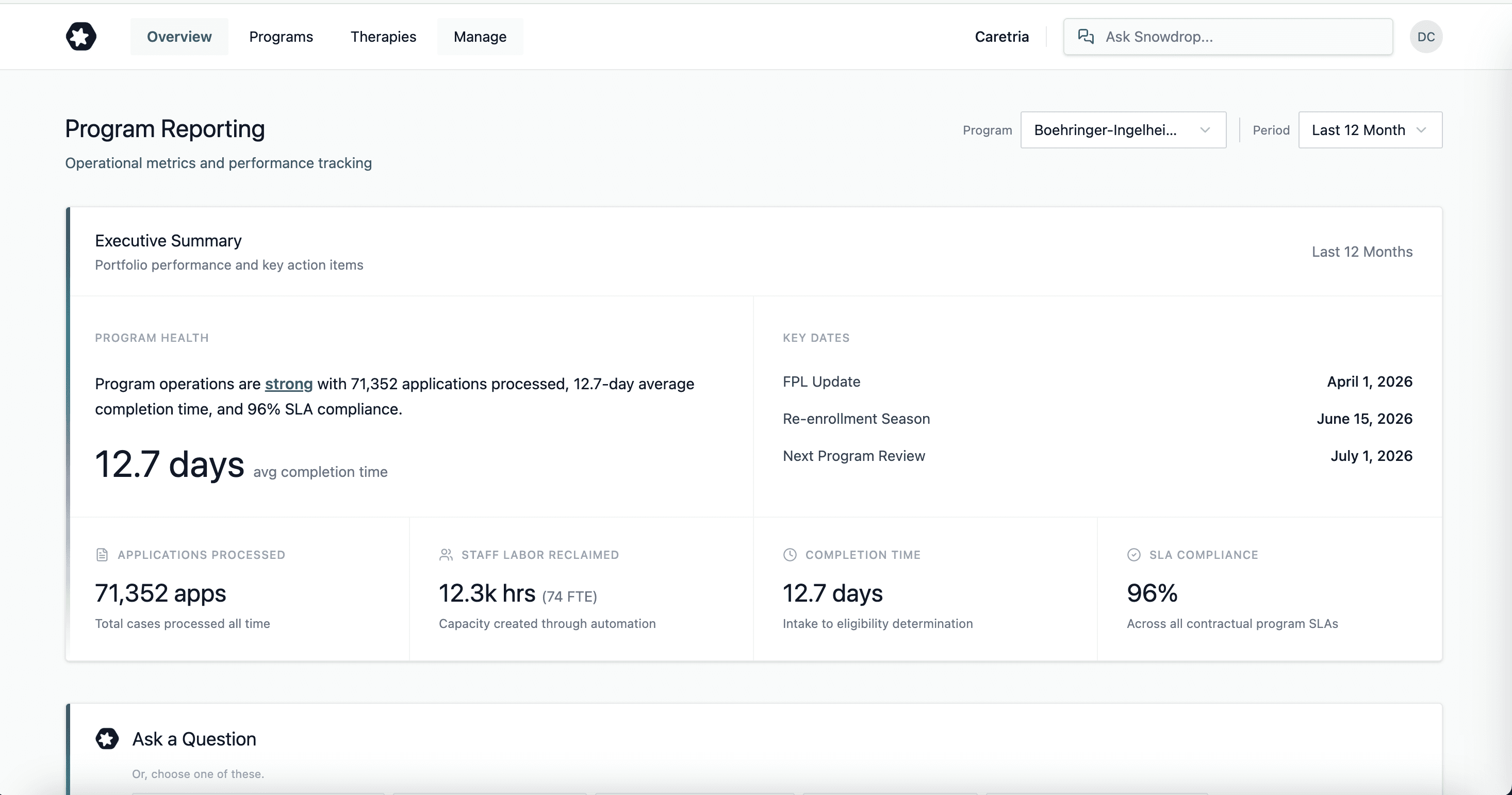Open the Program selector showing Boehringer-Ingelheim

[x=1123, y=129]
